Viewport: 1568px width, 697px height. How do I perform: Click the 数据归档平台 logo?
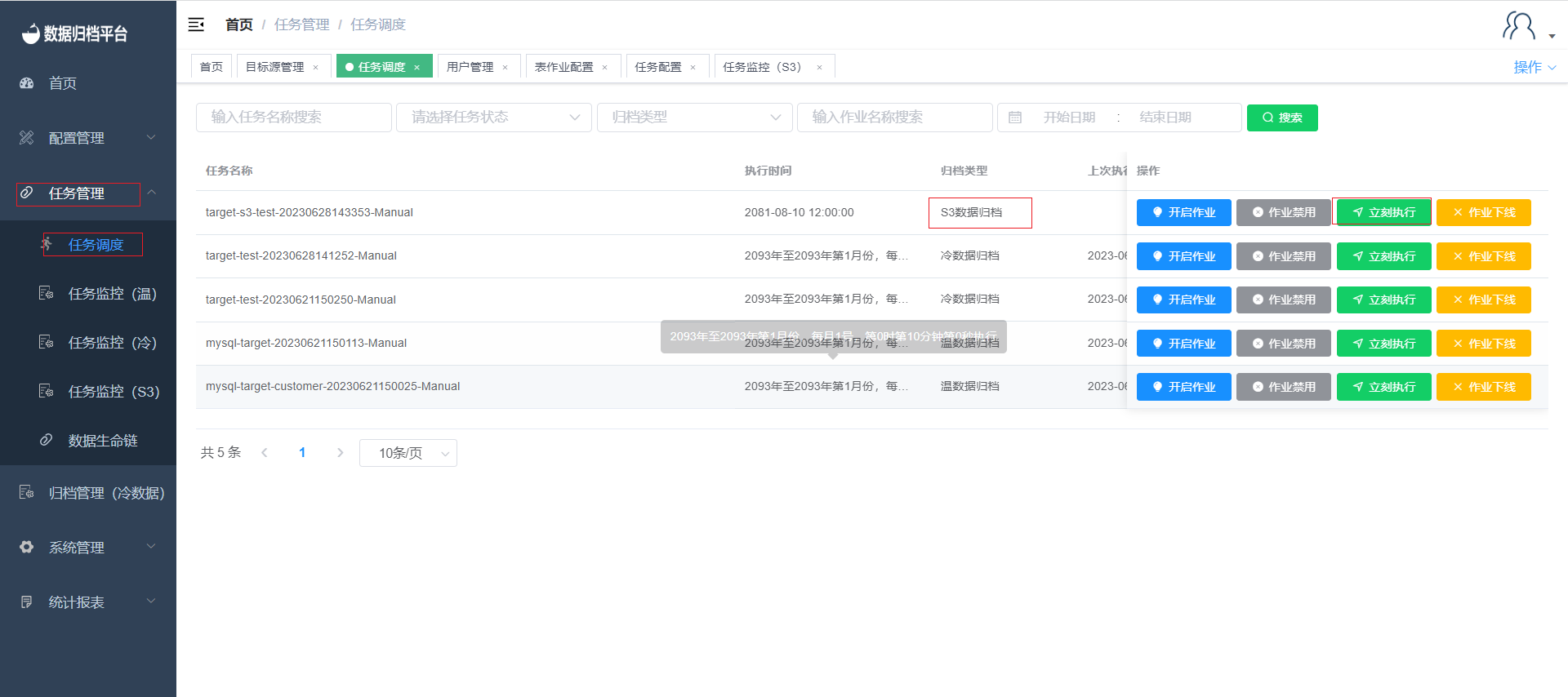tap(74, 33)
